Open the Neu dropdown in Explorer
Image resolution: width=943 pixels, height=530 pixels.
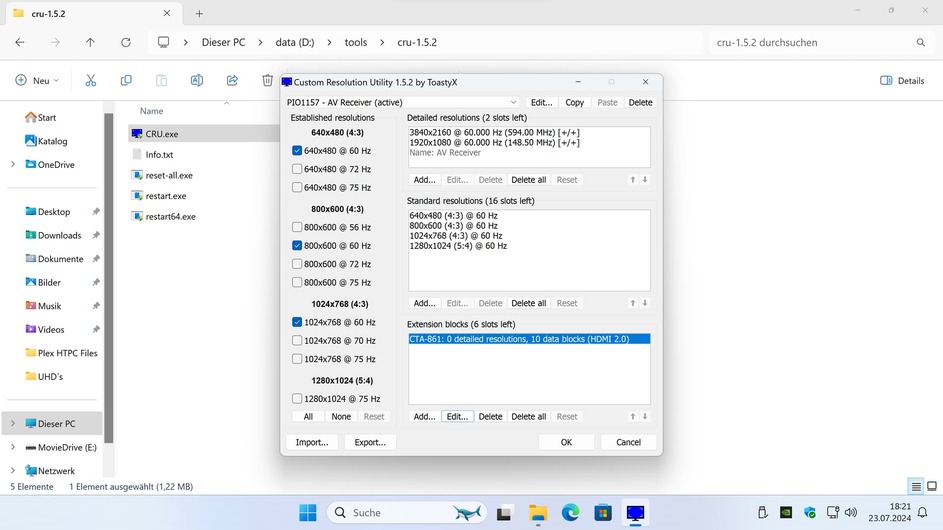[38, 81]
